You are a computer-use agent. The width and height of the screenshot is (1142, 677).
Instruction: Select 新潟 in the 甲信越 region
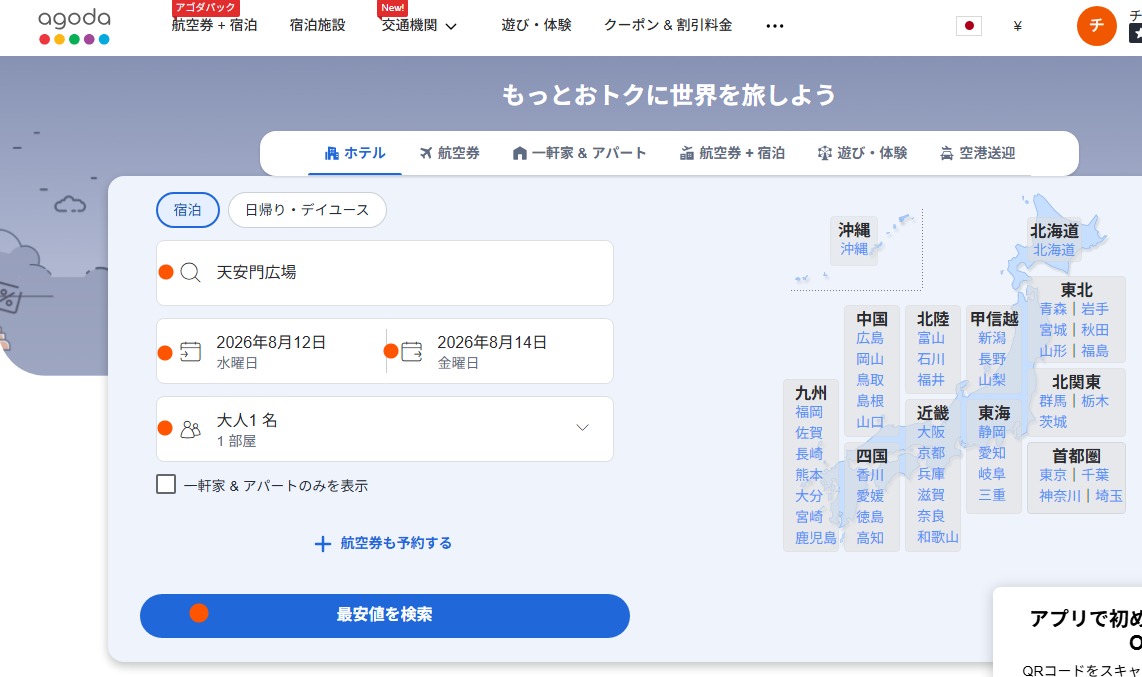(x=992, y=338)
